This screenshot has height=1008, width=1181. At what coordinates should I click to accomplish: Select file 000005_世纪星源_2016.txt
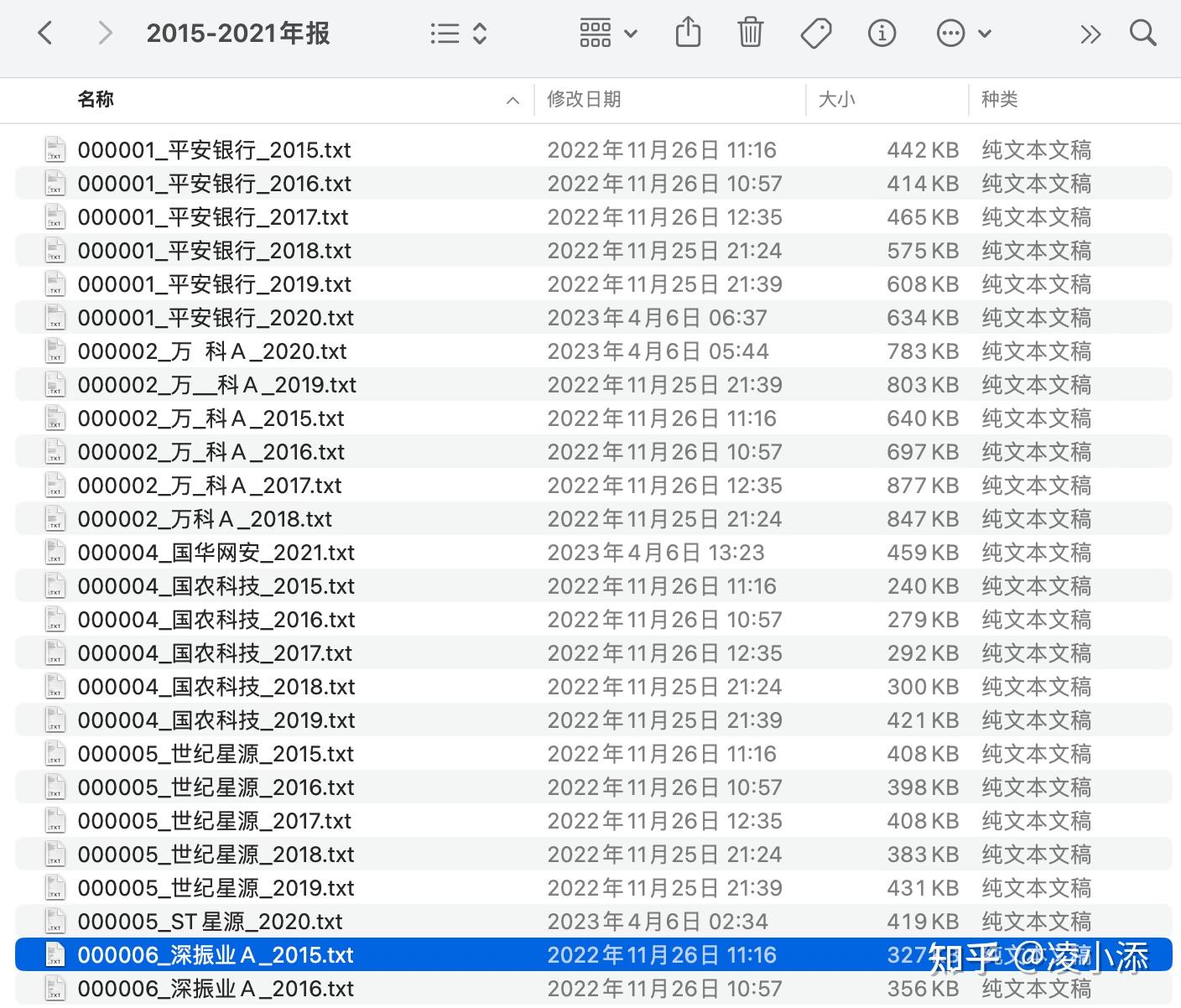coord(594,787)
